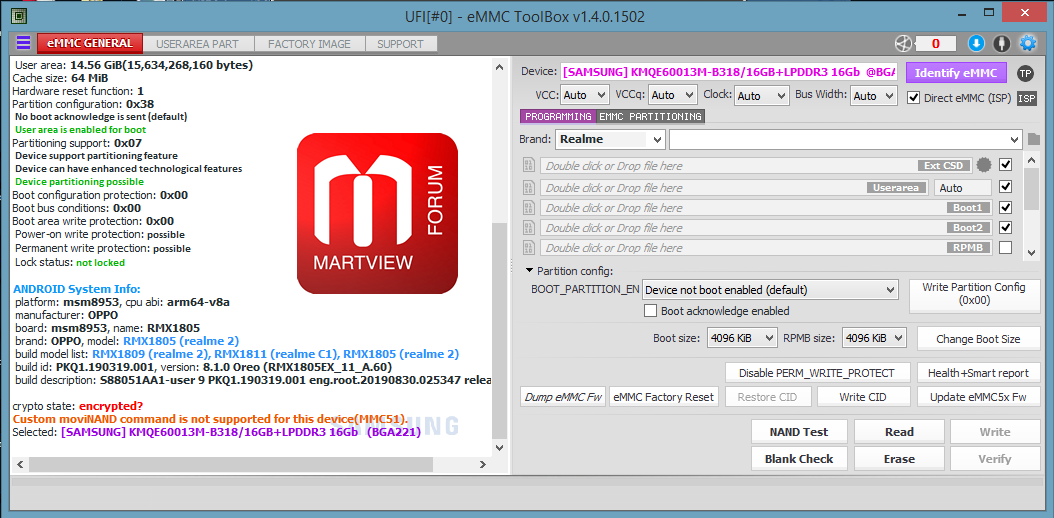
Task: Click the blue download updates icon
Action: (976, 44)
